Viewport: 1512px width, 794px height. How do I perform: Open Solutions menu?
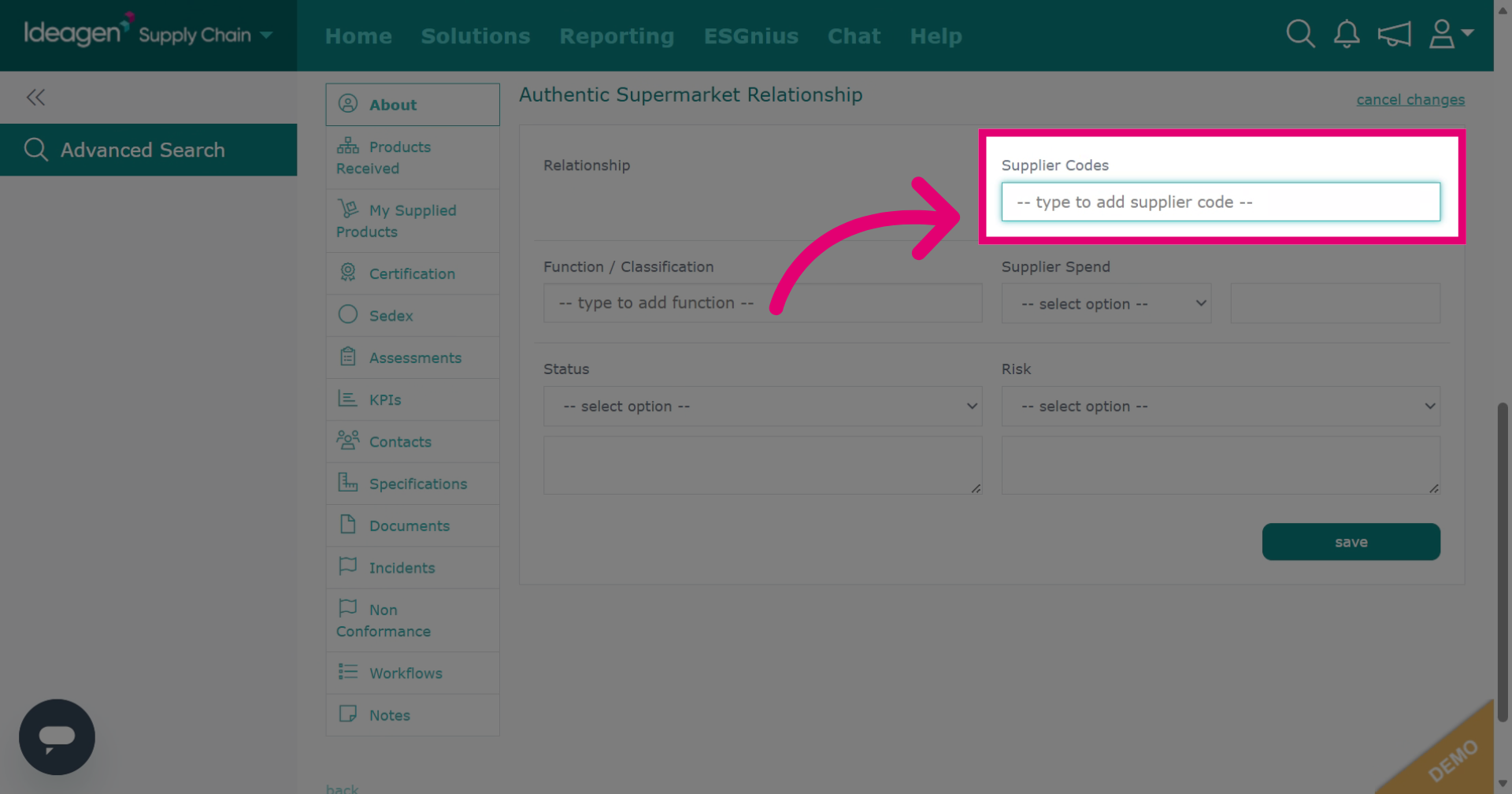(x=476, y=36)
